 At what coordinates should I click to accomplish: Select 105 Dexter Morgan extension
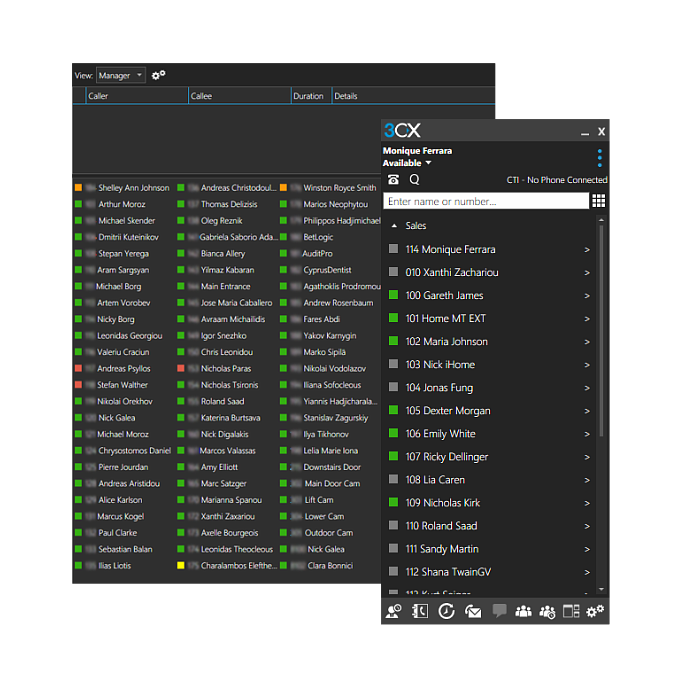click(x=447, y=411)
